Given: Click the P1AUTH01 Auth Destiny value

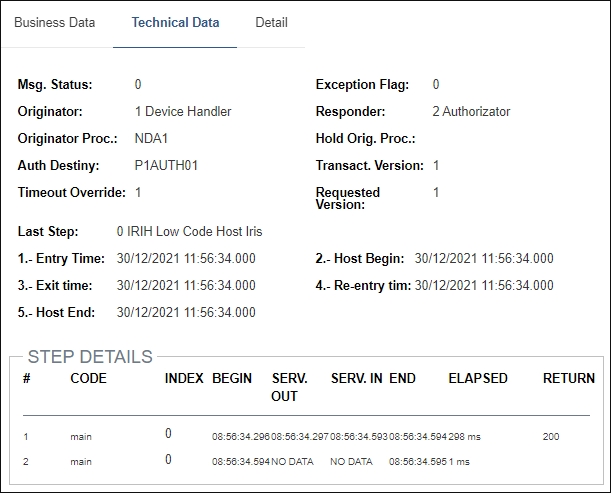Looking at the screenshot, I should pyautogui.click(x=166, y=165).
